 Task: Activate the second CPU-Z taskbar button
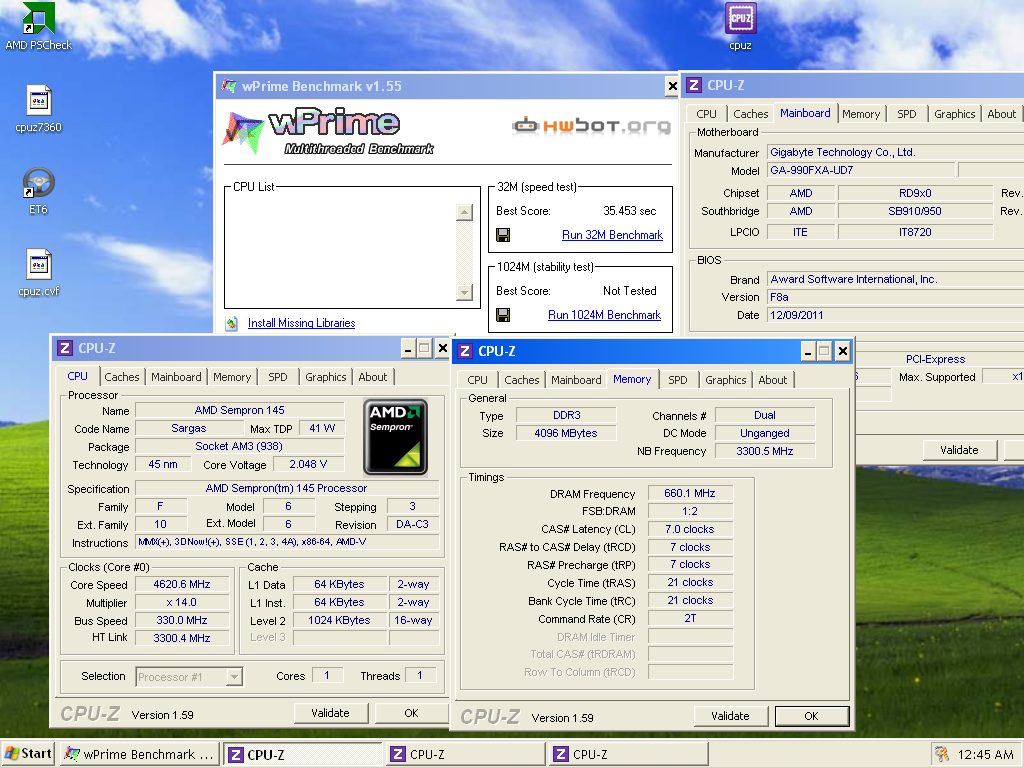click(x=466, y=754)
